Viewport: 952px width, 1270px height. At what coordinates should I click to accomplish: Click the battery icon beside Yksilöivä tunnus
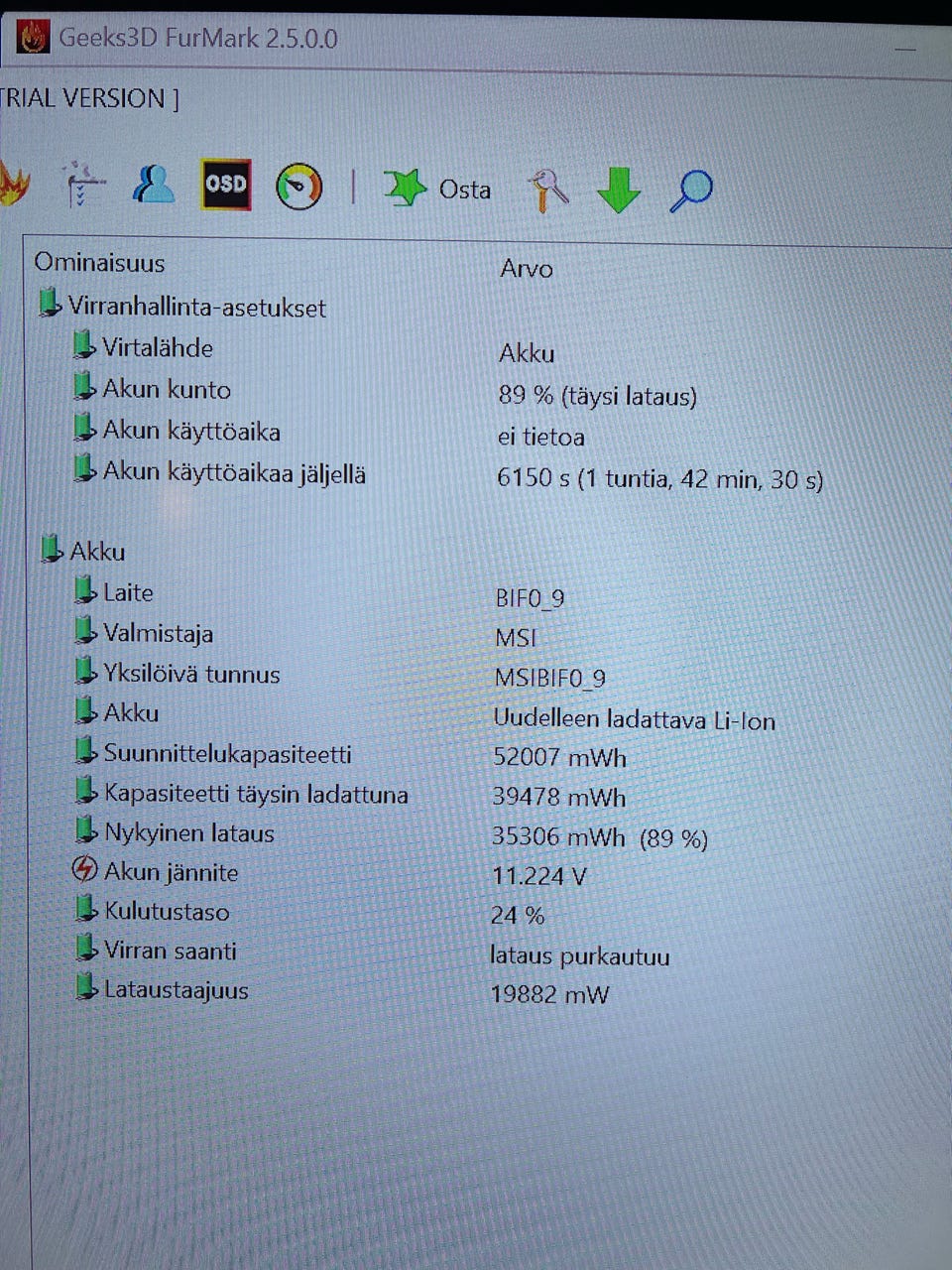[x=86, y=671]
